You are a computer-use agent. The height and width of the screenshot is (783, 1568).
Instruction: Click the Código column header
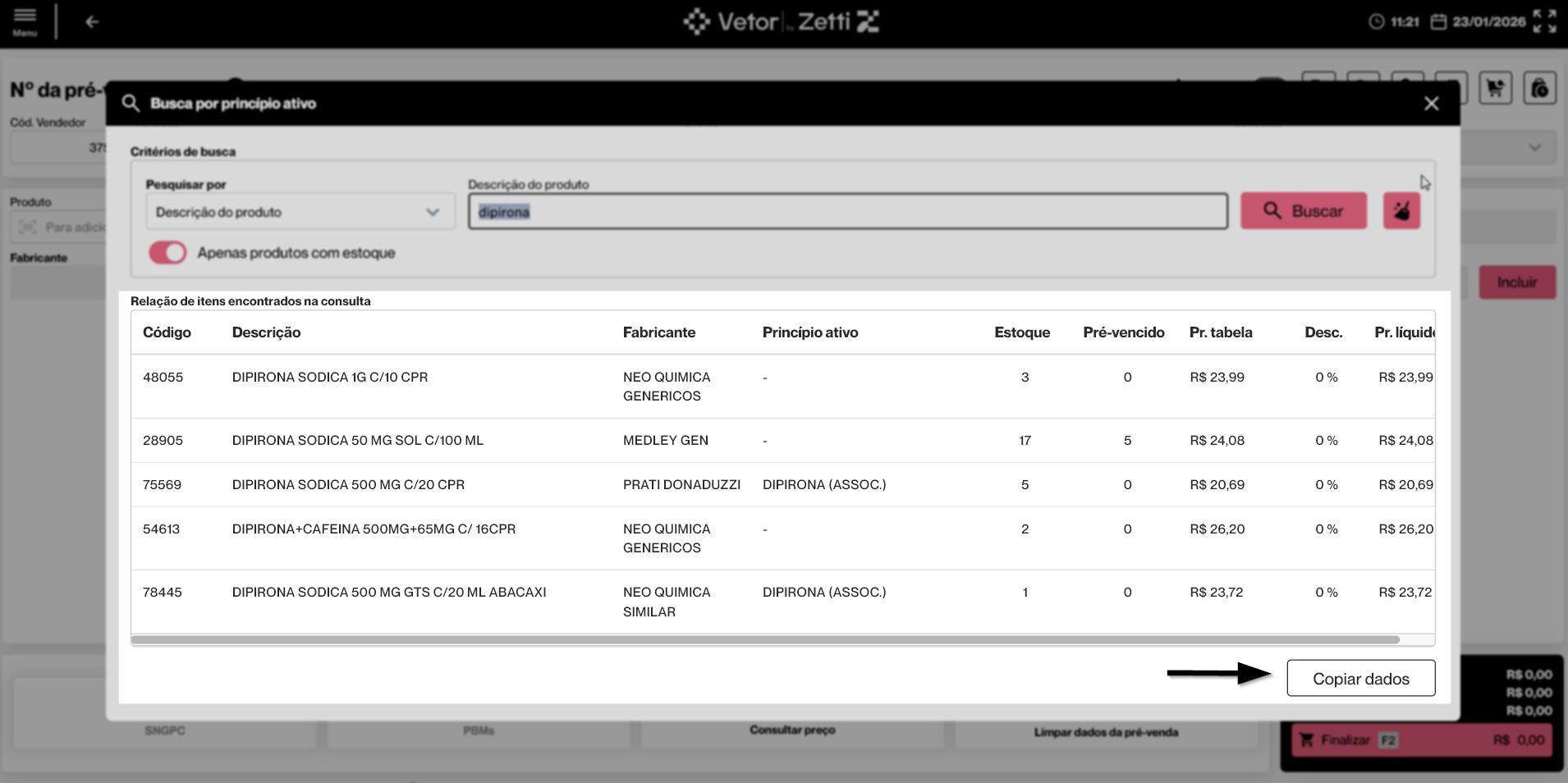pyautogui.click(x=167, y=332)
